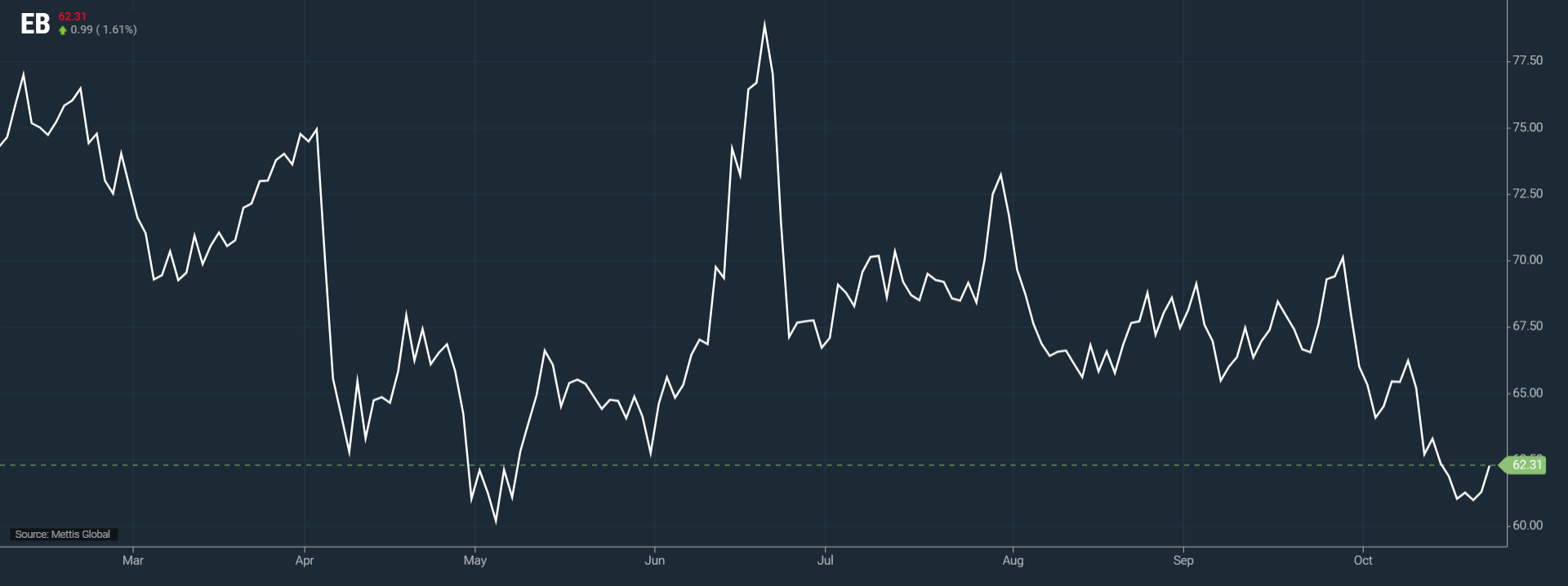Click the EB ticker symbol

(35, 24)
